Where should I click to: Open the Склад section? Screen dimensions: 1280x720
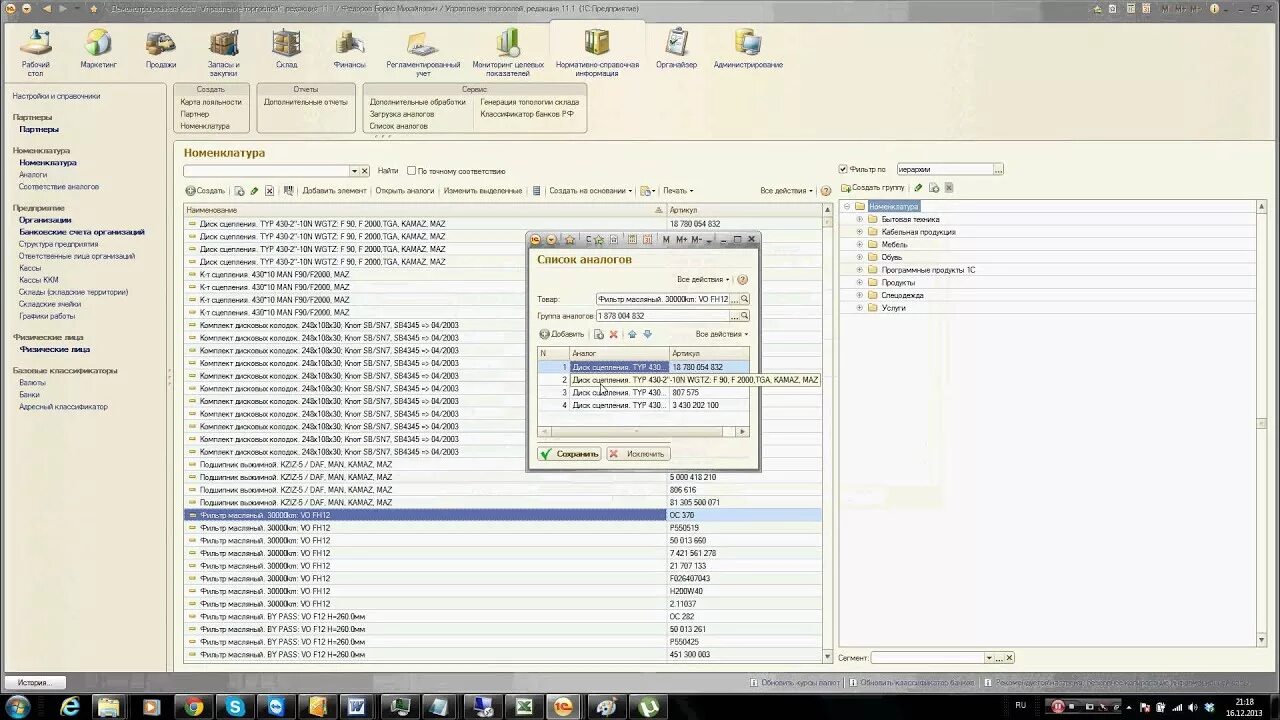click(x=287, y=49)
